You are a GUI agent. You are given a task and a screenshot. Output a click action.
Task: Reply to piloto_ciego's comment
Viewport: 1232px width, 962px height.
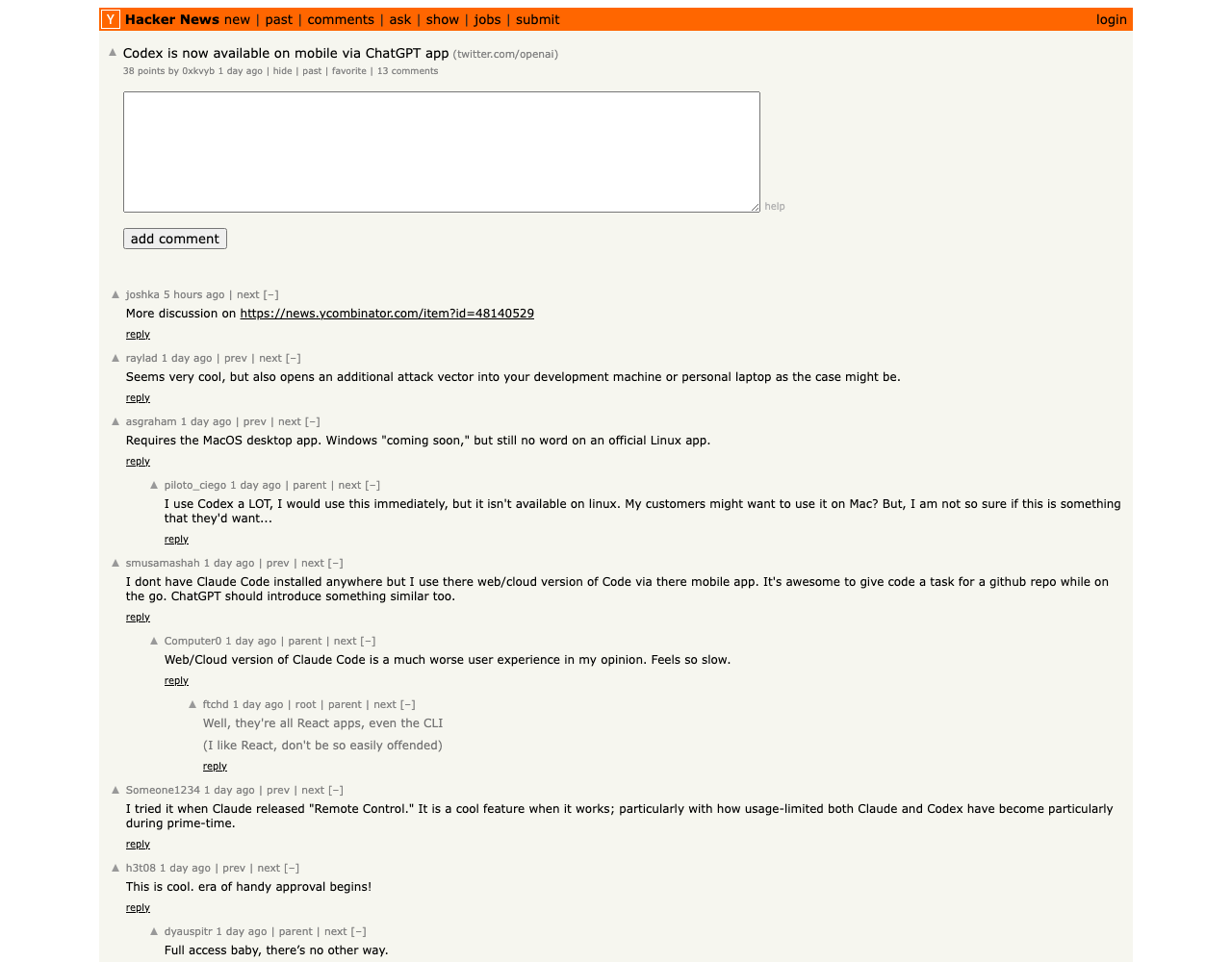176,540
